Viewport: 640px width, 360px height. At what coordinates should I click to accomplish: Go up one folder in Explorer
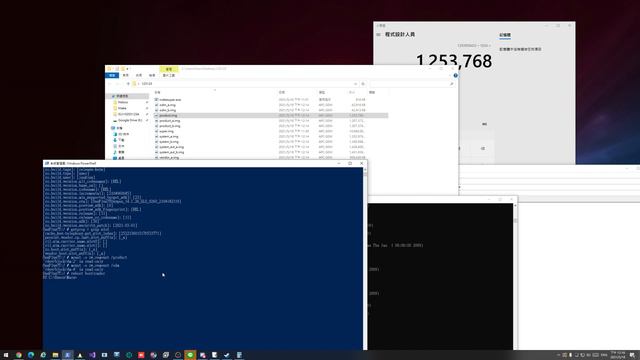128,84
